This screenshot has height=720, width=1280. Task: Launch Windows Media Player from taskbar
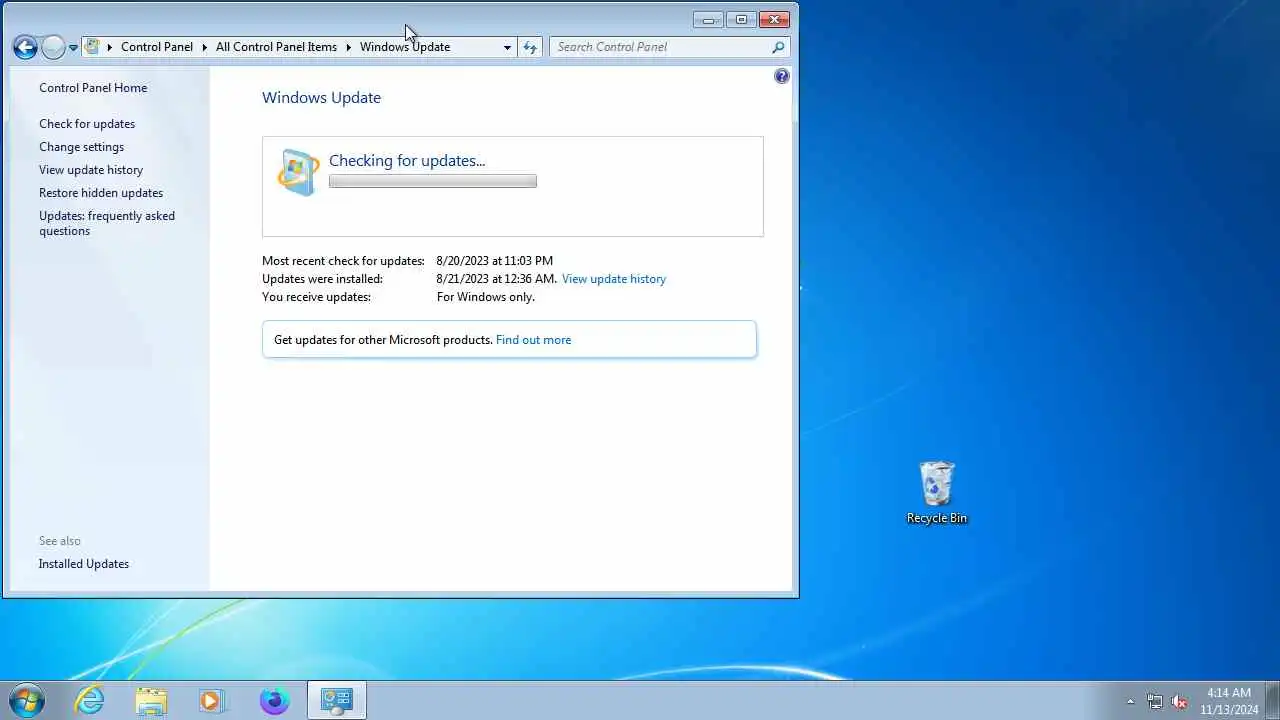[212, 700]
